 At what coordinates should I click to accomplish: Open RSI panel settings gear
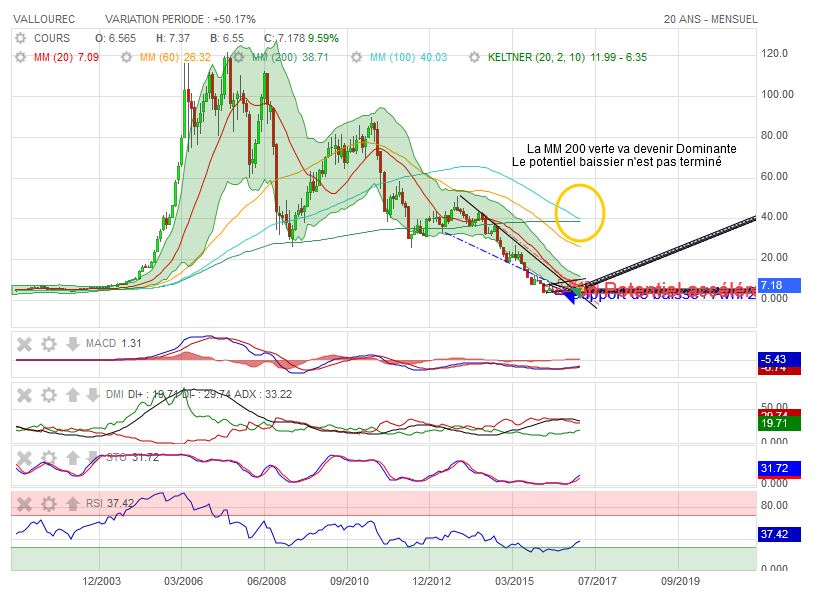coord(49,504)
